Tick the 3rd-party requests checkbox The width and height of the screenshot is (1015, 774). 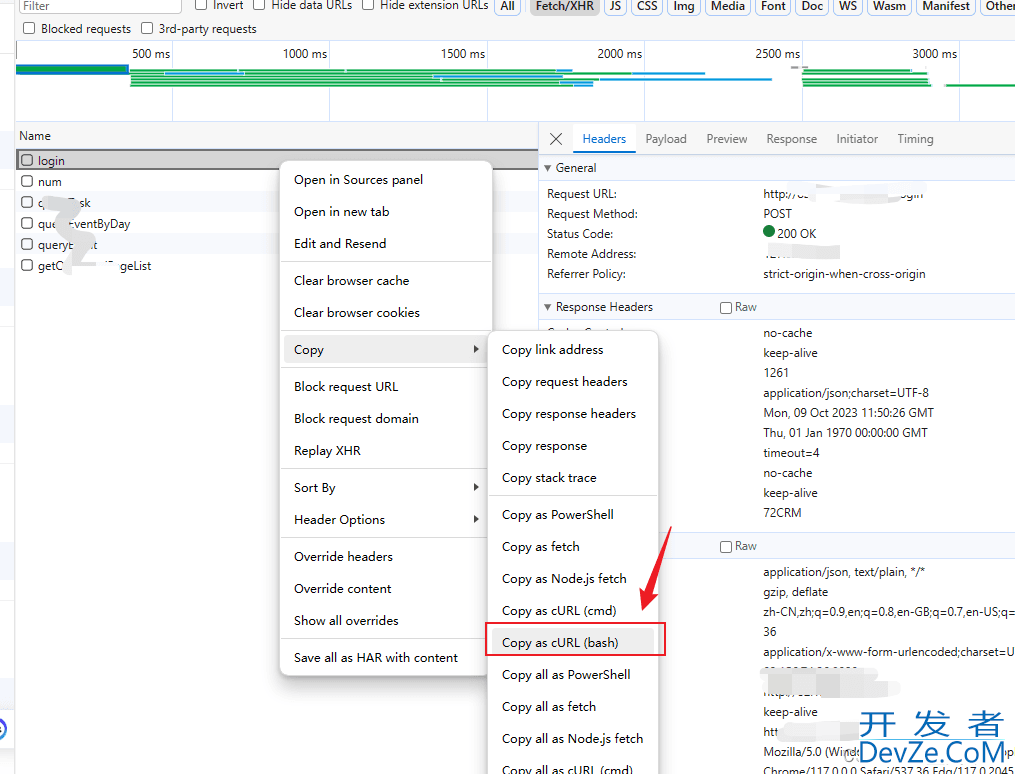[x=147, y=28]
